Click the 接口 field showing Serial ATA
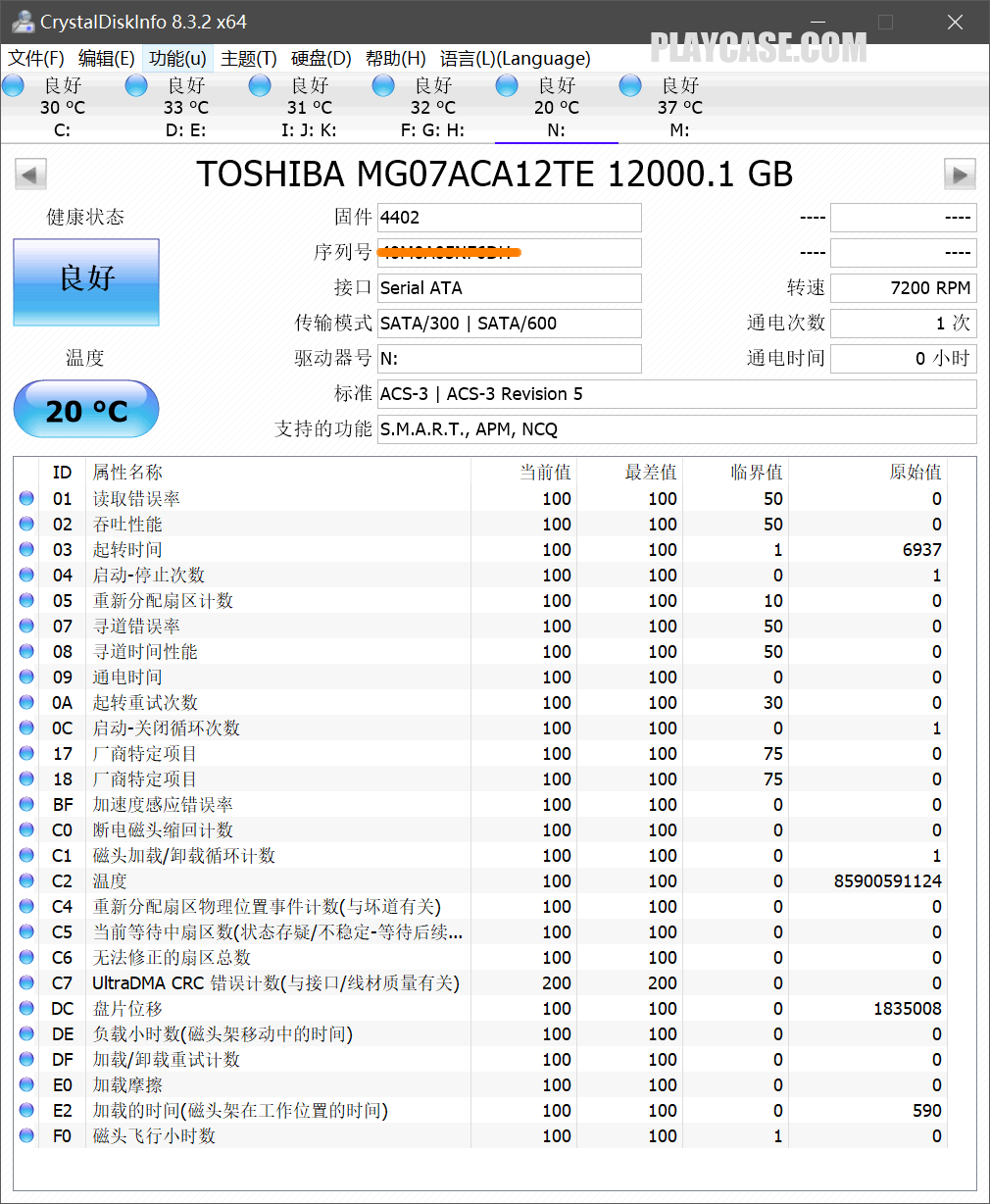990x1204 pixels. [x=510, y=288]
